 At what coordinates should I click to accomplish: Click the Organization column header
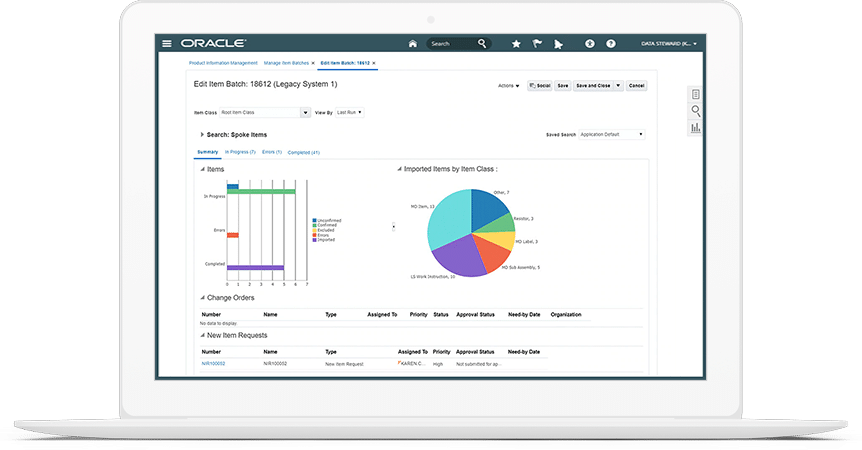click(566, 315)
